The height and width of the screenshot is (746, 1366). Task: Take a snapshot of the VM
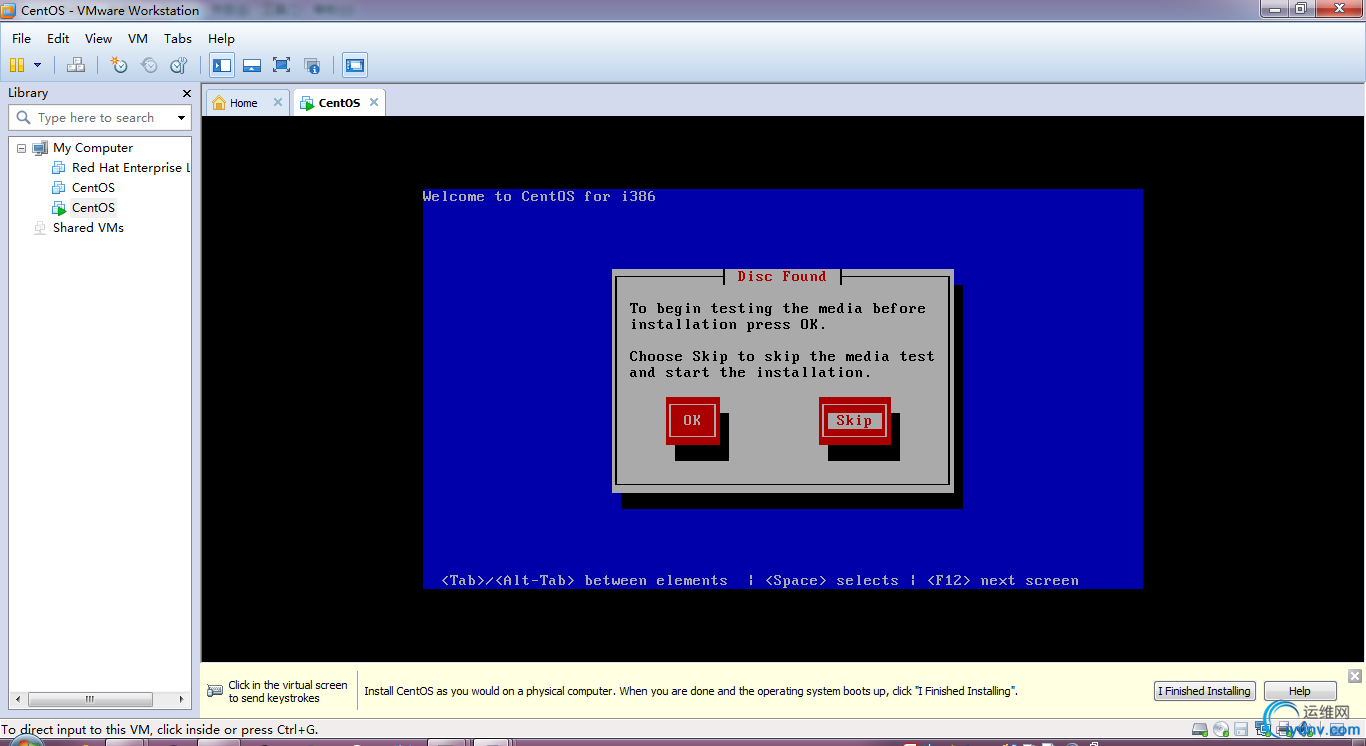[119, 65]
